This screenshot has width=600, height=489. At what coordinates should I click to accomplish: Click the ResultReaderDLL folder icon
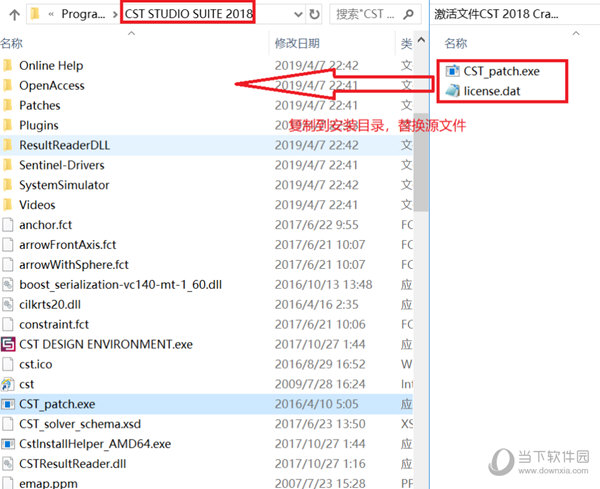tap(8, 145)
